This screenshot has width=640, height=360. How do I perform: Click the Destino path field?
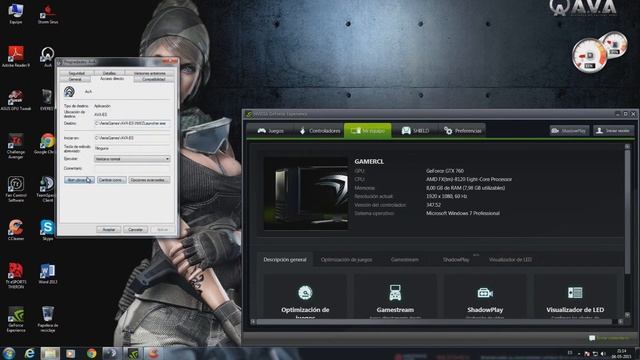132,123
